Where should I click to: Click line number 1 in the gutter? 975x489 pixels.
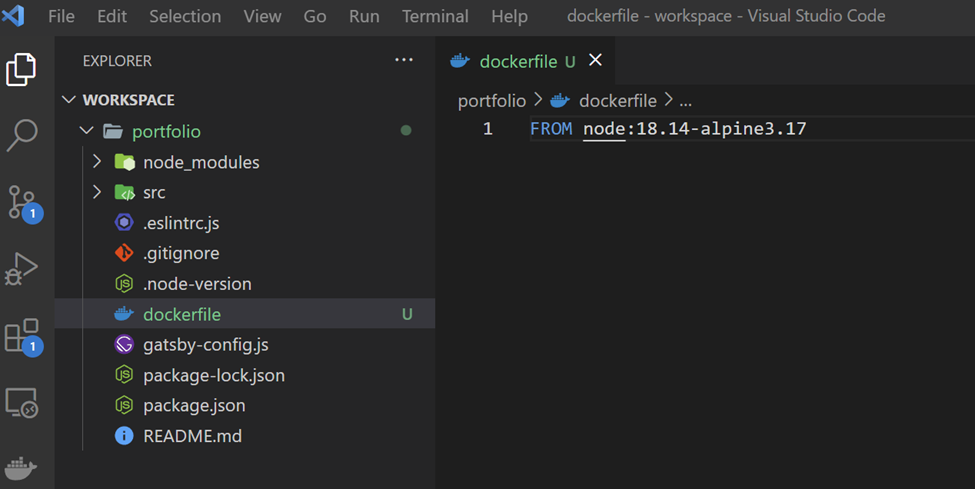488,129
